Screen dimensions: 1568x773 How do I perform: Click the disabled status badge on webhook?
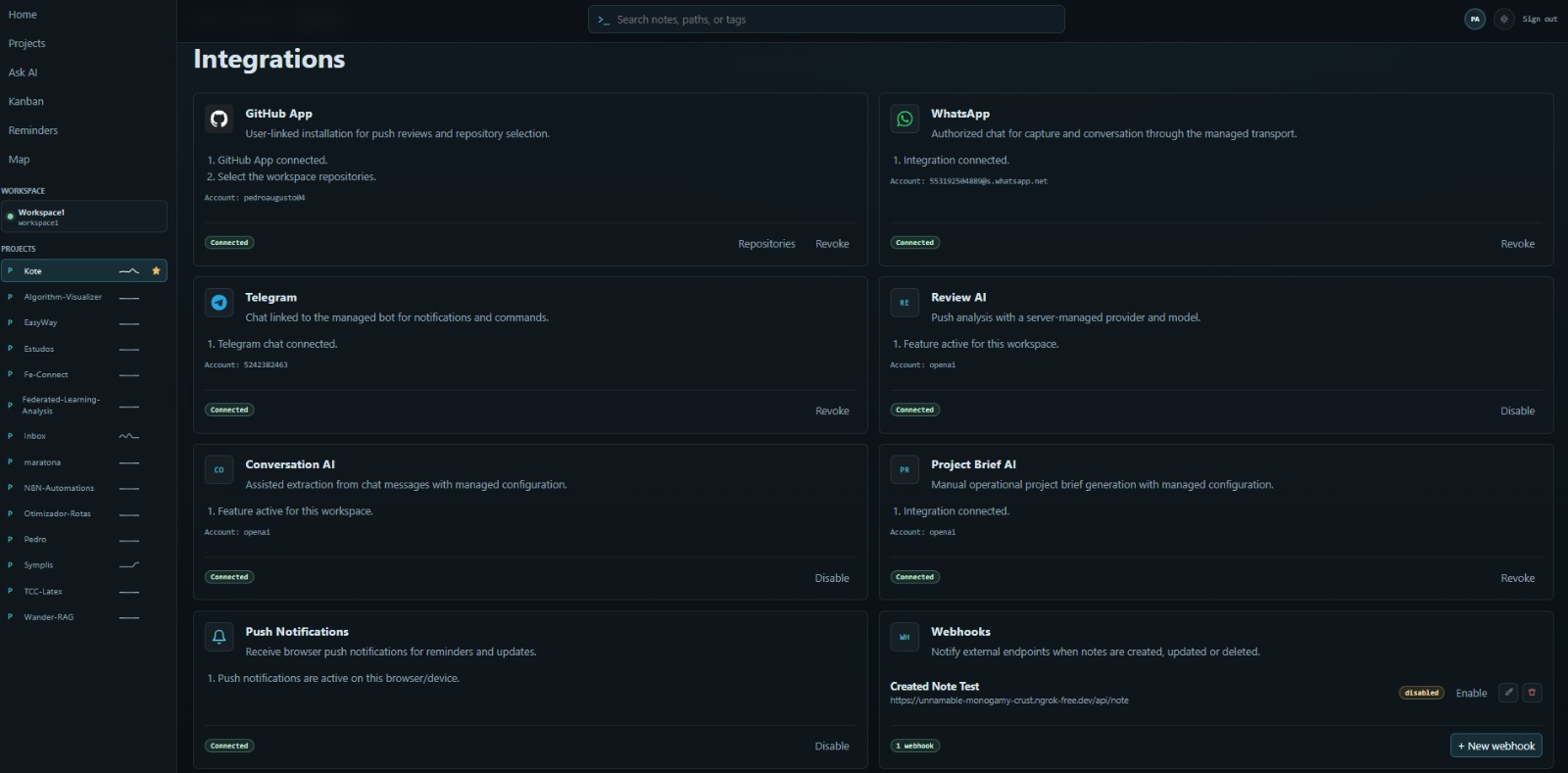pyautogui.click(x=1422, y=693)
